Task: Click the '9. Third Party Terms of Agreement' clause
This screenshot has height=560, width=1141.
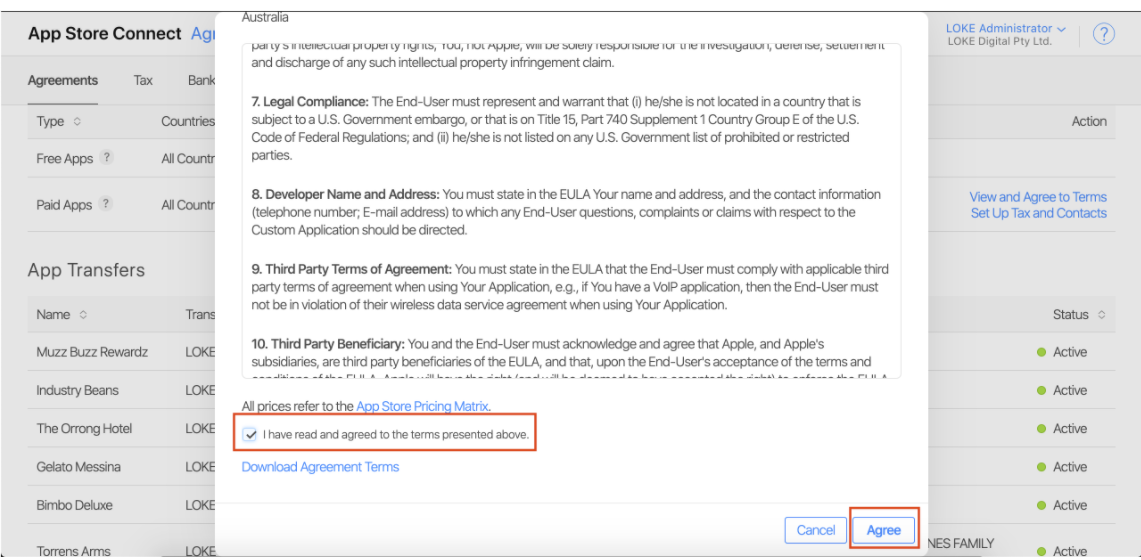Action: tap(570, 287)
